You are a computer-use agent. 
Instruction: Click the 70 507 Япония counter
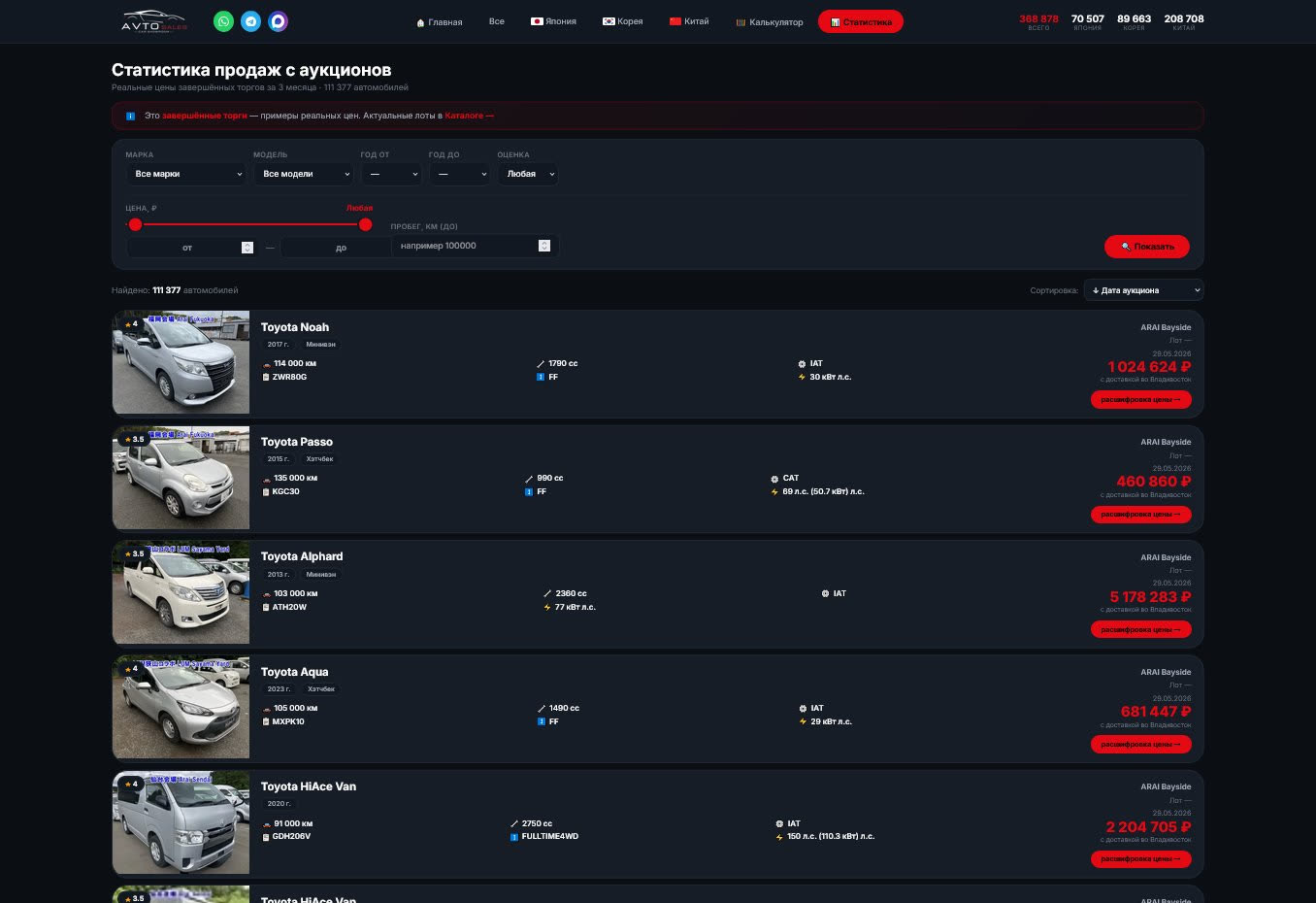click(1088, 21)
